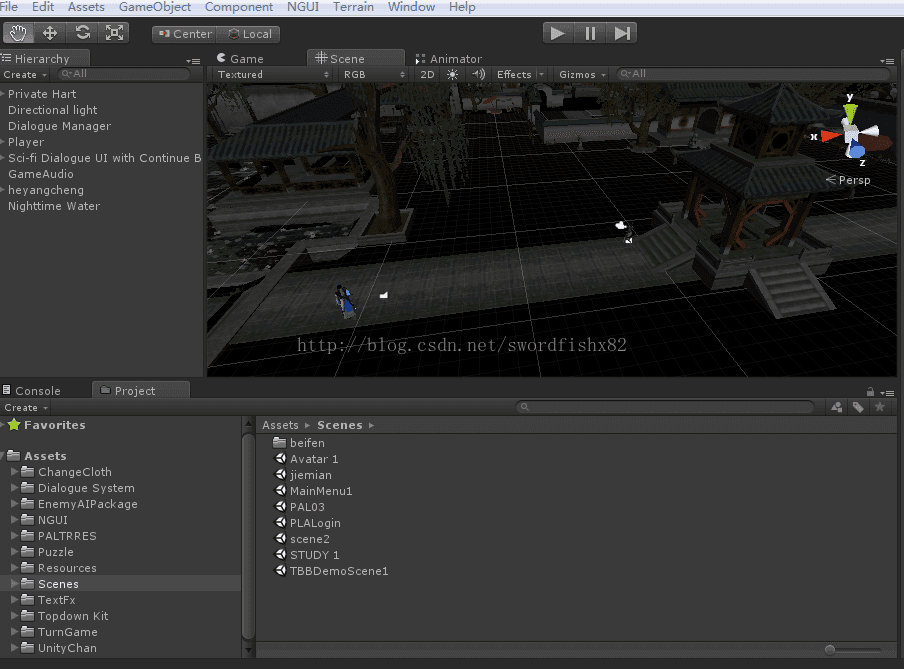Toggle pivot Center mode button
Viewport: 904px width, 669px height.
(184, 34)
